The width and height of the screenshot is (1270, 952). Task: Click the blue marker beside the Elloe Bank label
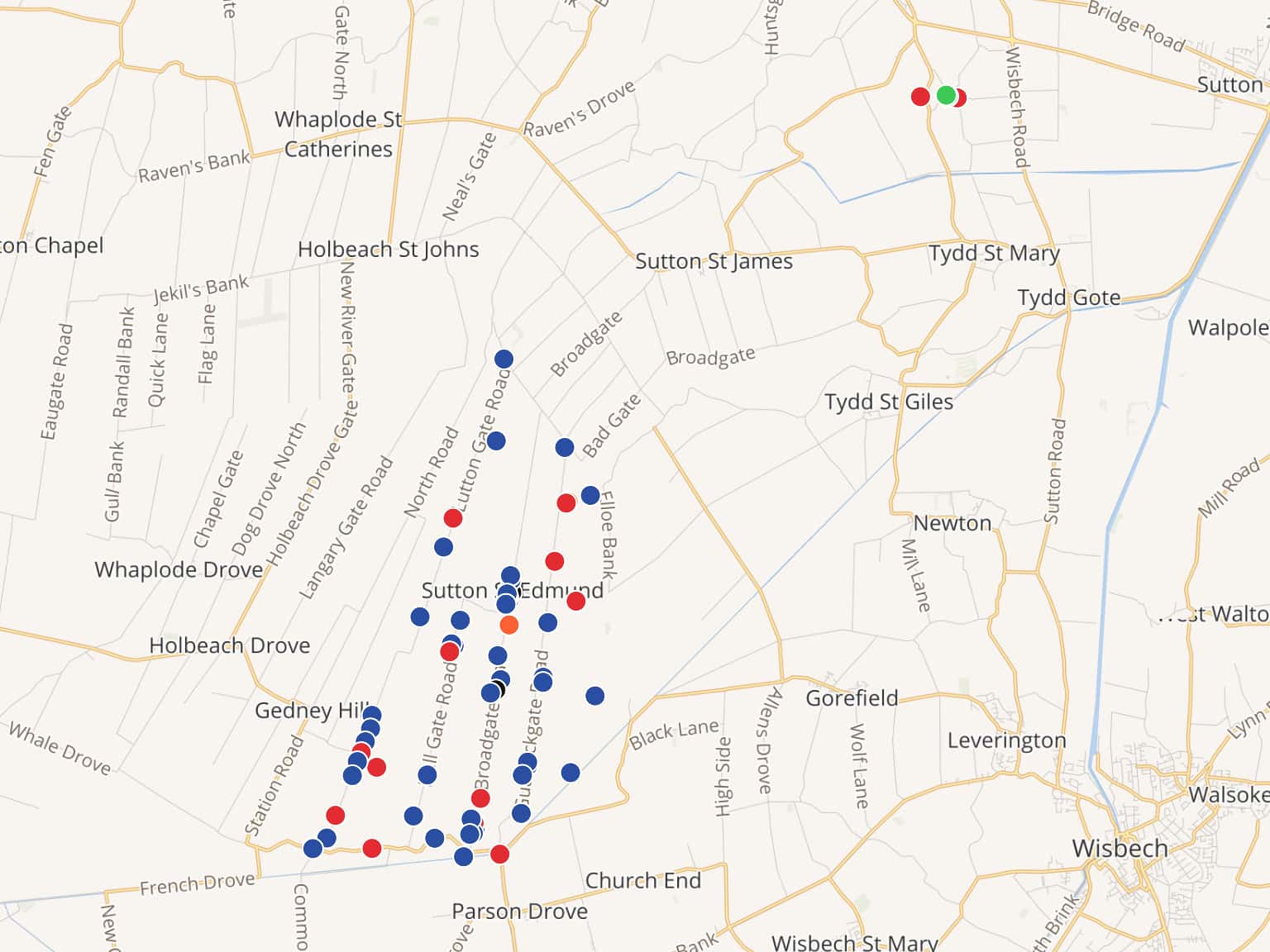pyautogui.click(x=590, y=495)
